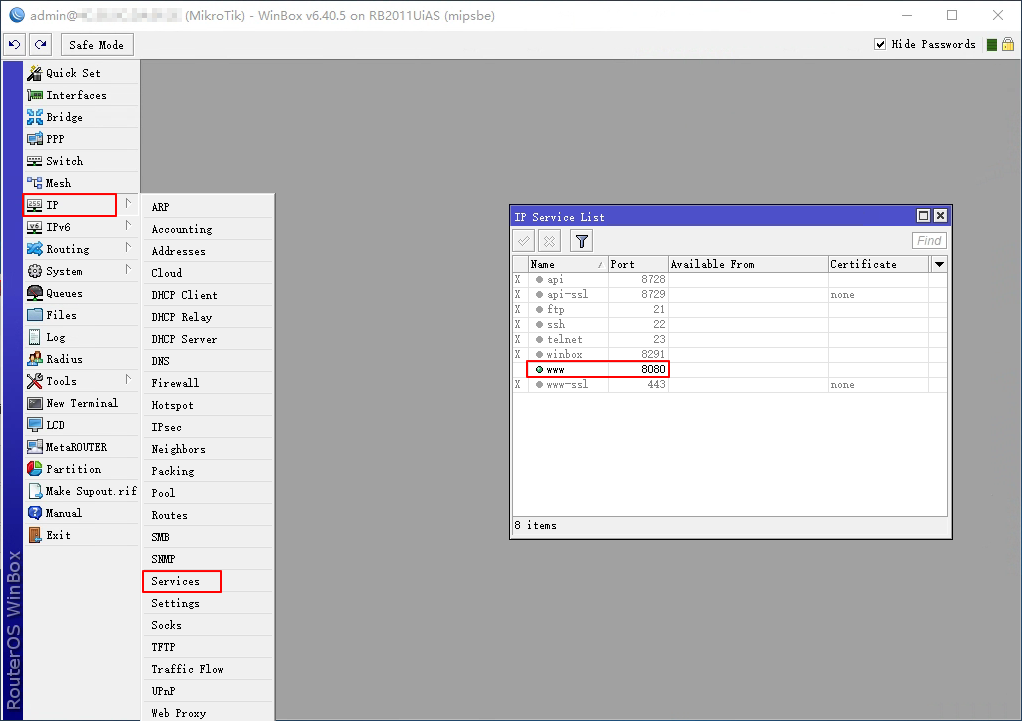Click the PPP icon in sidebar
This screenshot has width=1022, height=721.
35,139
